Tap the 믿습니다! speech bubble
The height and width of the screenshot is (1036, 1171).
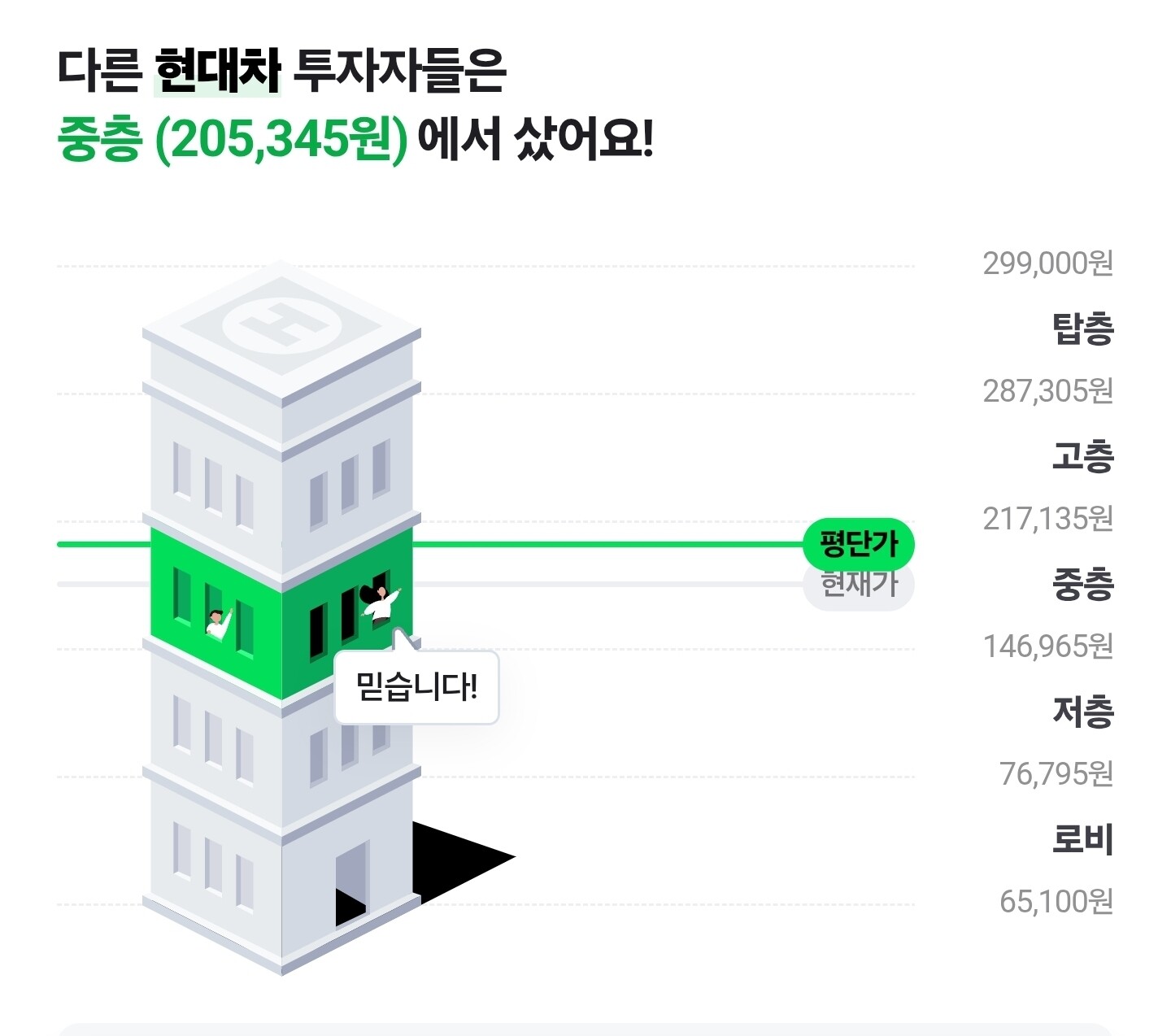click(x=416, y=688)
